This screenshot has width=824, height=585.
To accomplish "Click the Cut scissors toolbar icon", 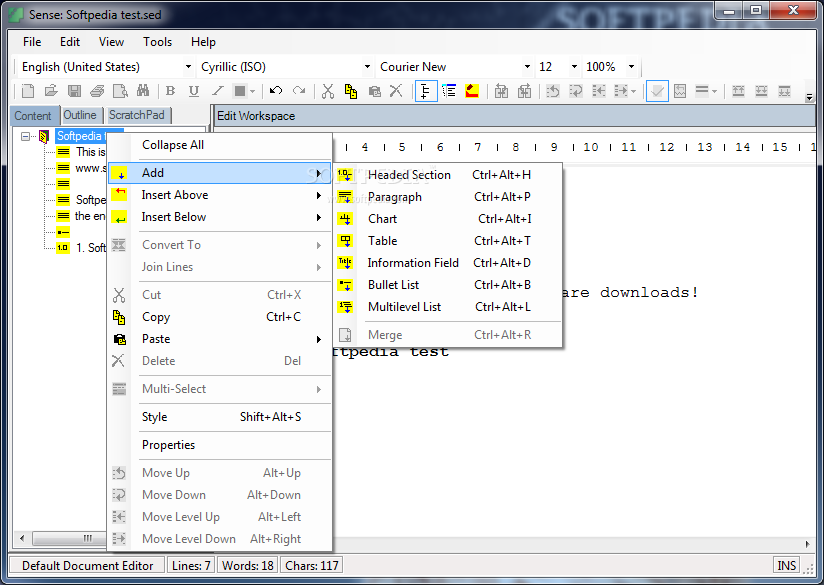I will click(328, 91).
